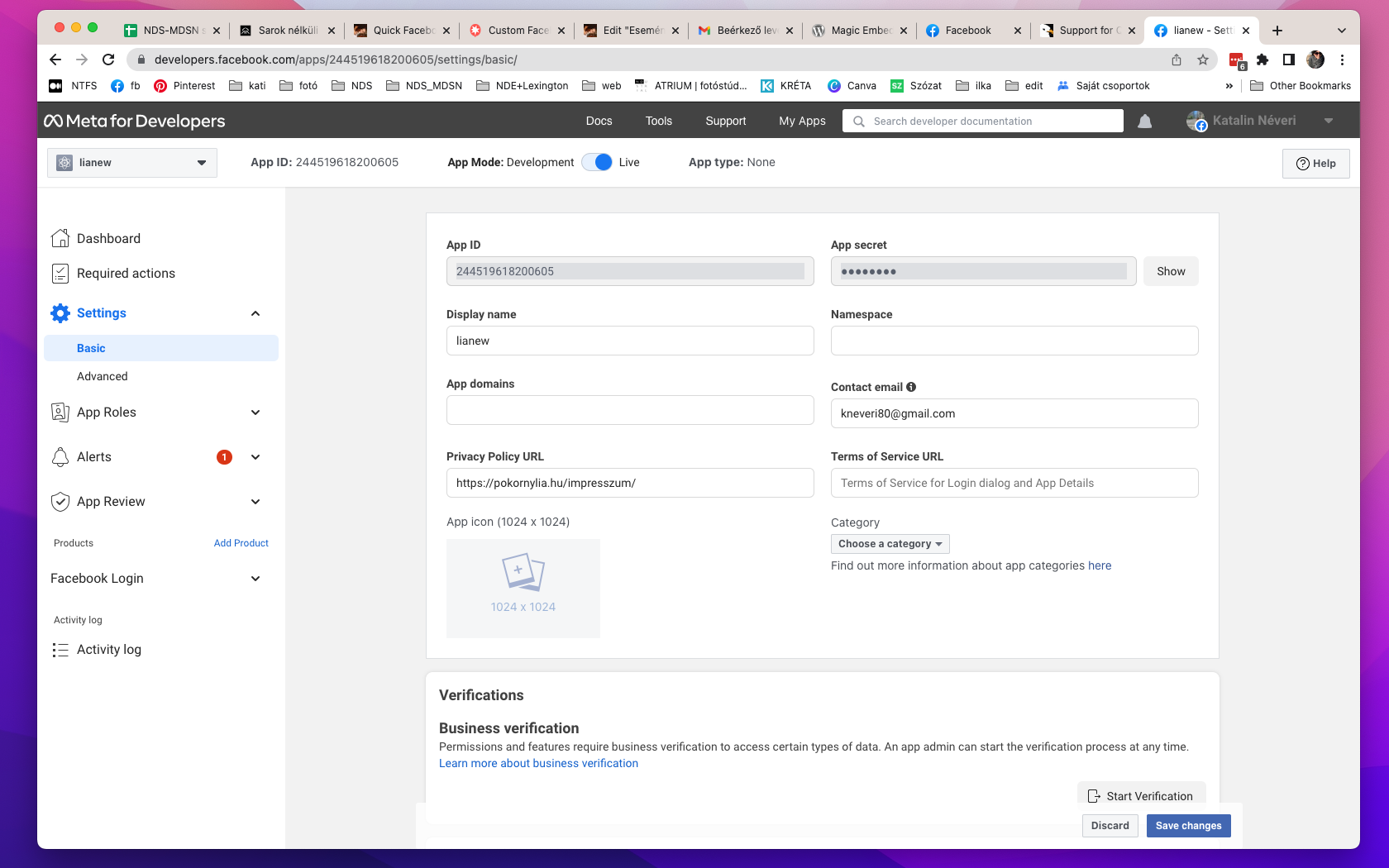Open the Other Bookmarks folder
The width and height of the screenshot is (1389, 868).
(1301, 86)
